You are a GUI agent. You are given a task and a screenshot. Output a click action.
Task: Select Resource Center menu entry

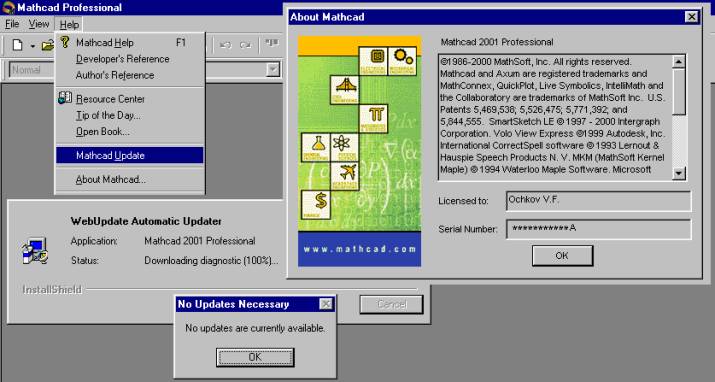click(x=130, y=98)
